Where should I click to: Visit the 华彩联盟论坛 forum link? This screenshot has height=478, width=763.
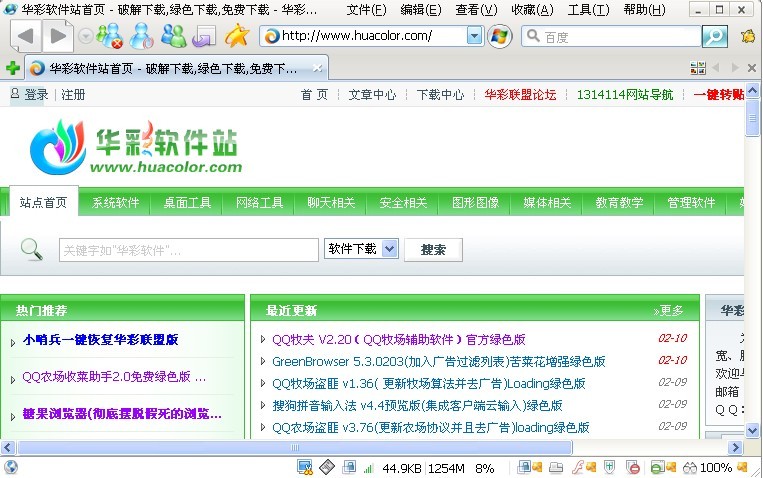point(520,94)
